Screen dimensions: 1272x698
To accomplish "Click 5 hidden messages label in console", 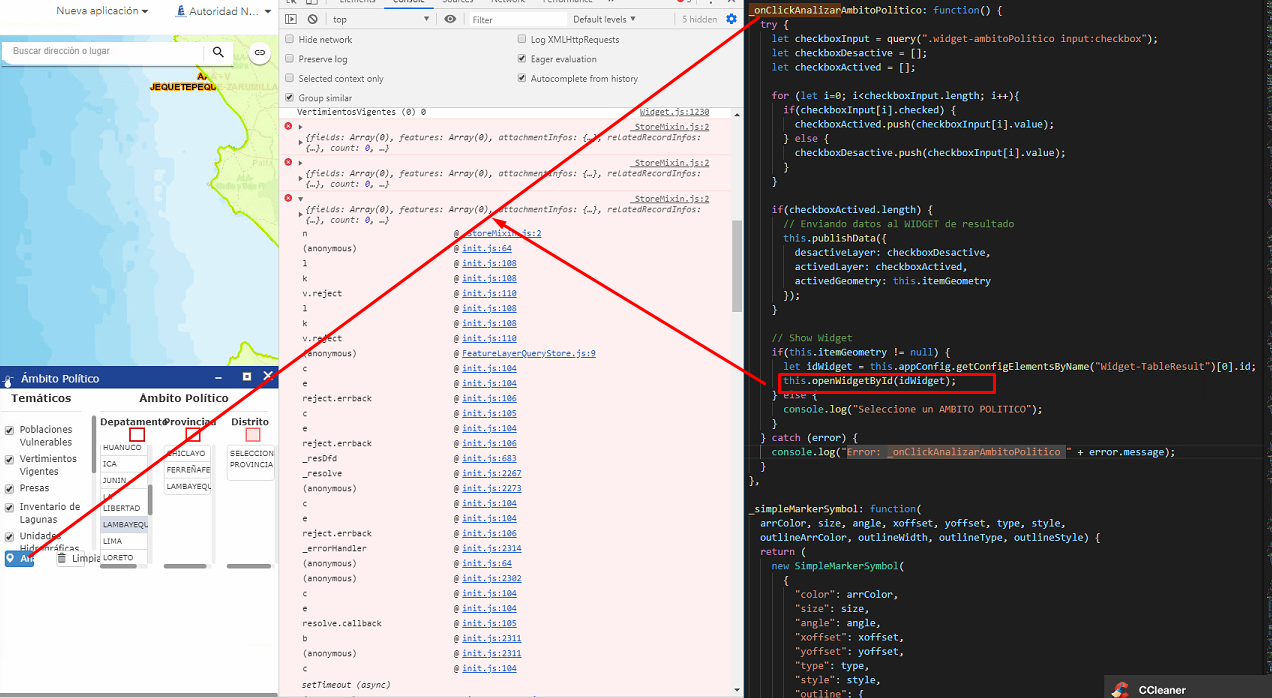I will pos(699,19).
